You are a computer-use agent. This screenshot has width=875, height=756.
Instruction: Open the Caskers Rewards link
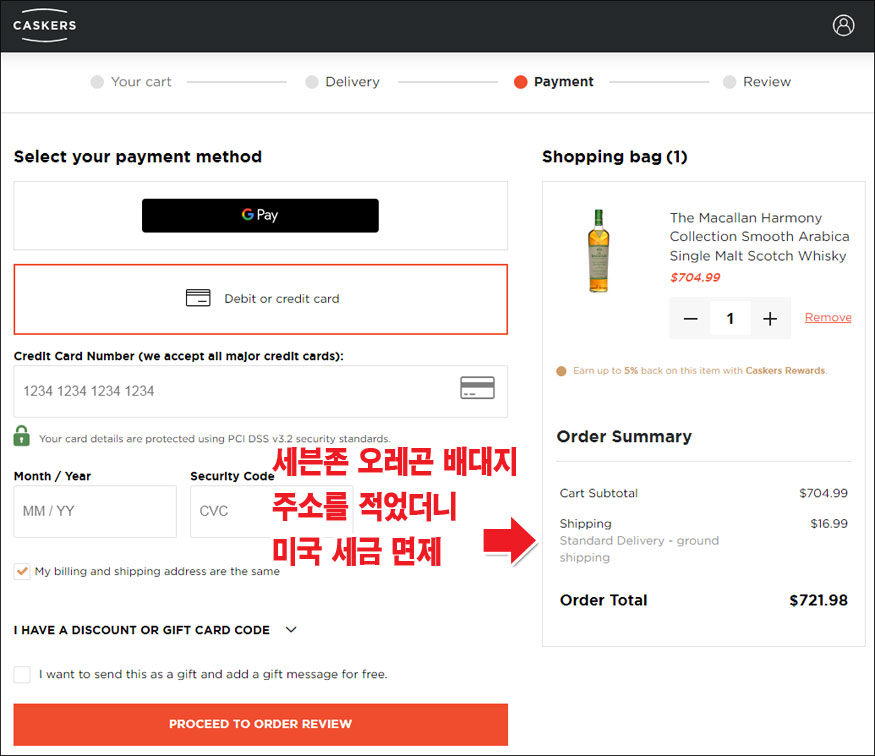tap(785, 370)
